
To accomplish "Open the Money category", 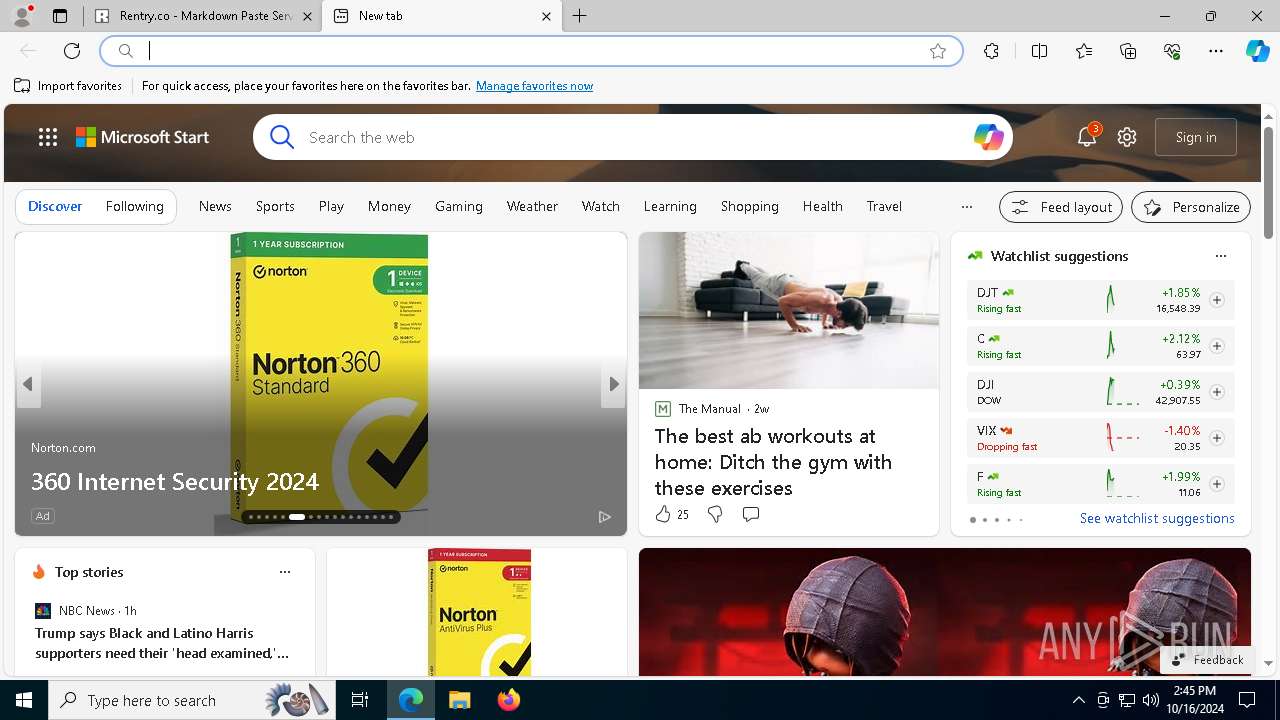I will pyautogui.click(x=389, y=206).
